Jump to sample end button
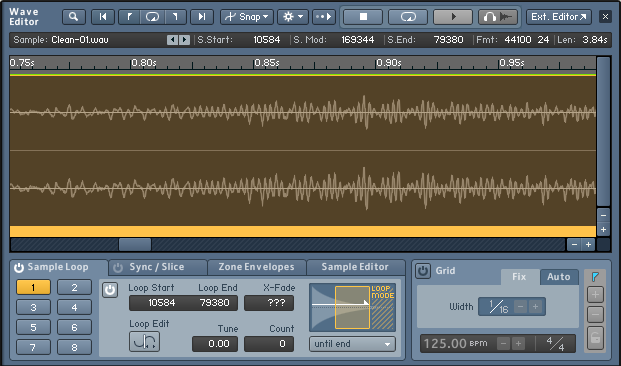 (202, 17)
